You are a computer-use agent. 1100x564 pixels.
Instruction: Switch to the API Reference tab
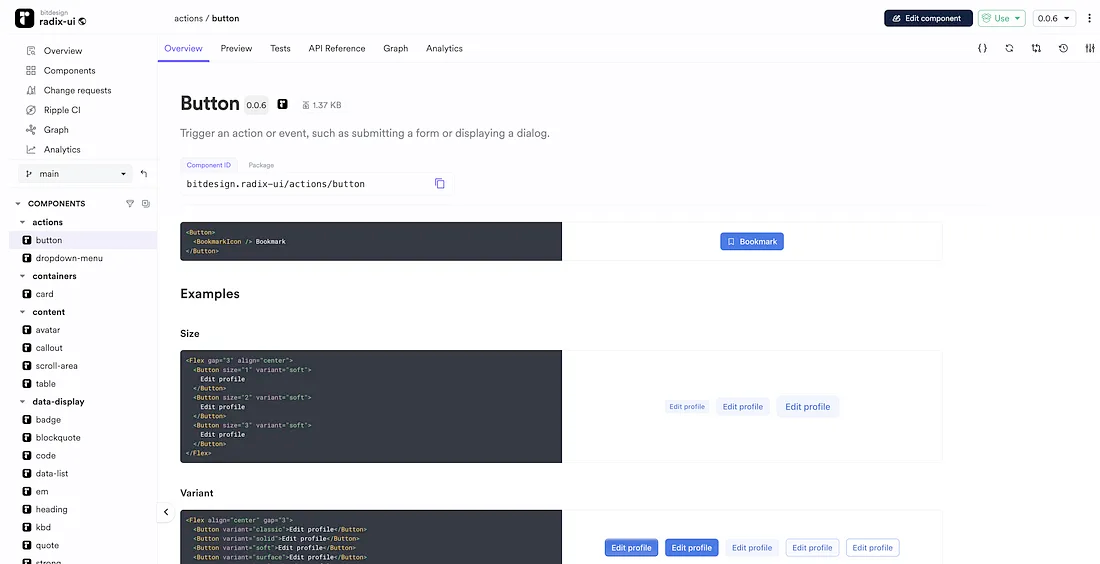pyautogui.click(x=336, y=48)
